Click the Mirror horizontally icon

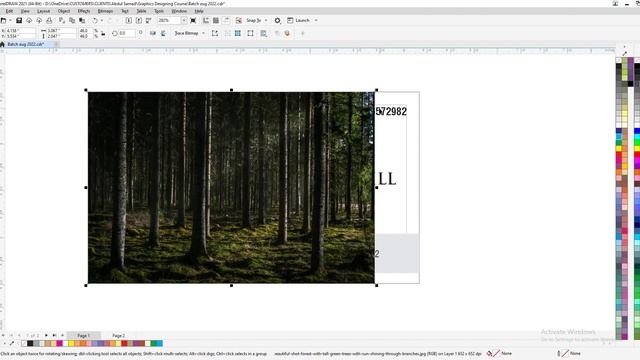[x=153, y=33]
